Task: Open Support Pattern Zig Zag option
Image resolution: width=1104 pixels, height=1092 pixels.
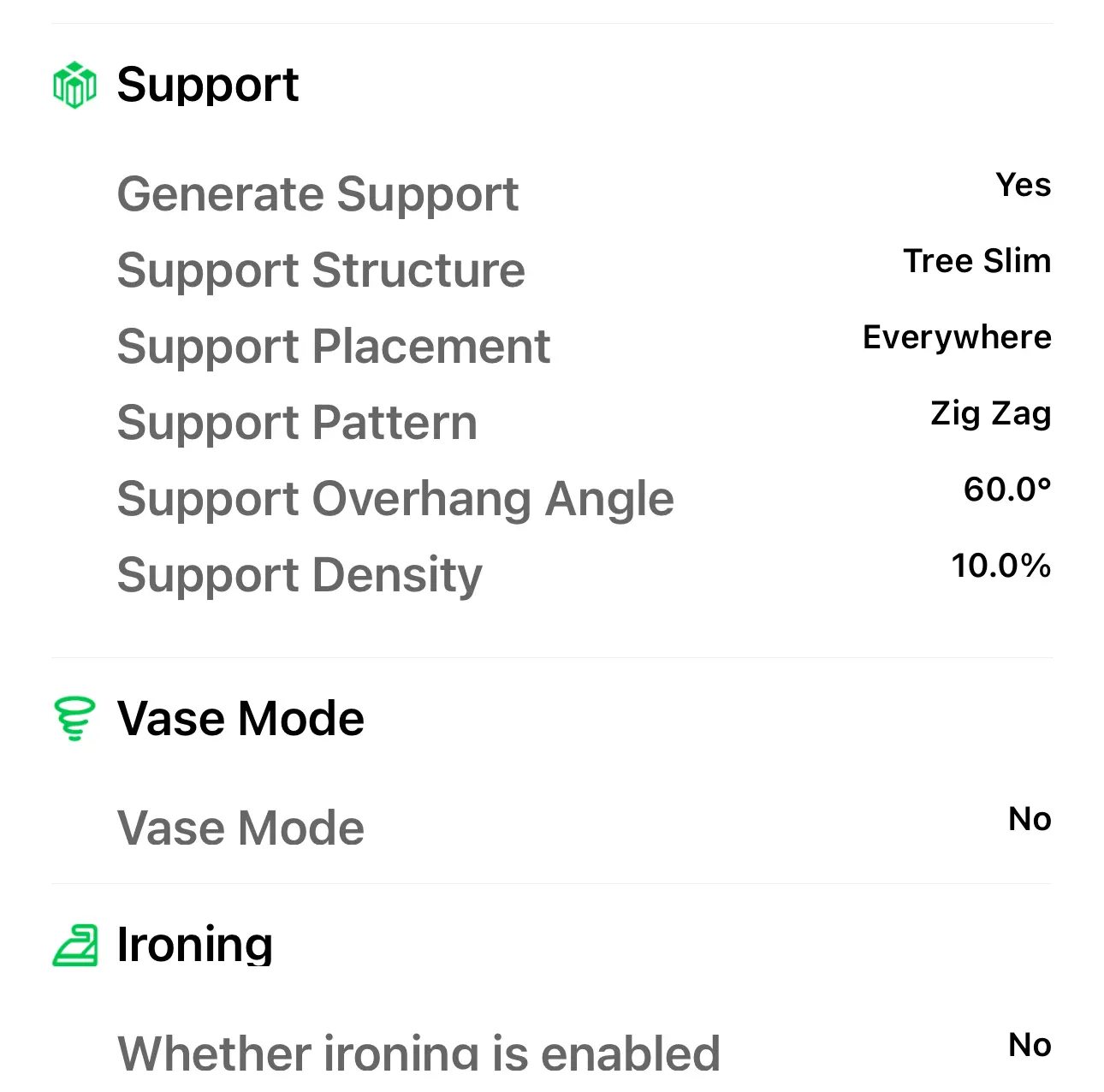Action: click(x=991, y=413)
